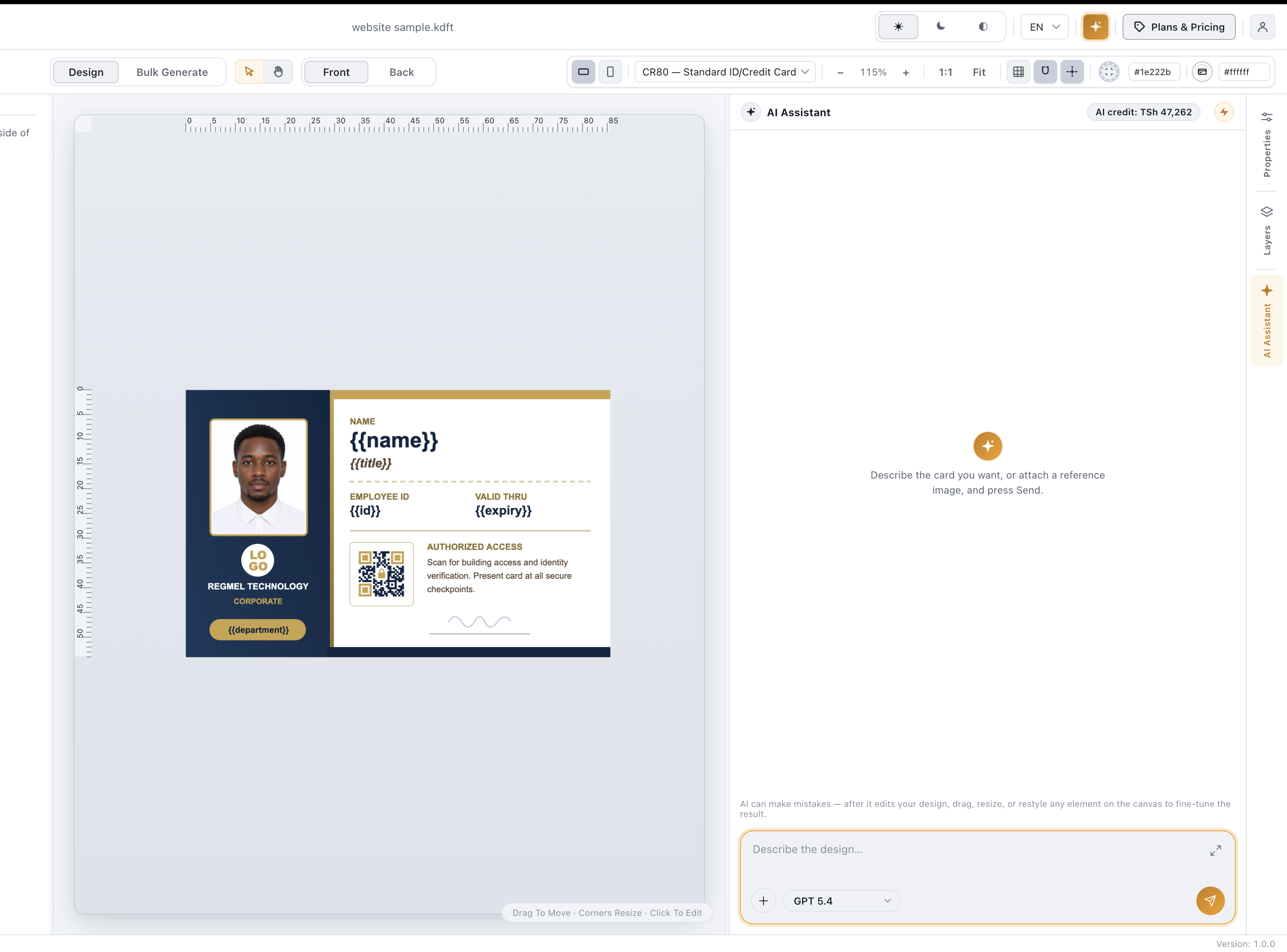The image size is (1287, 952).
Task: Zoom in with the plus button
Action: click(x=905, y=72)
